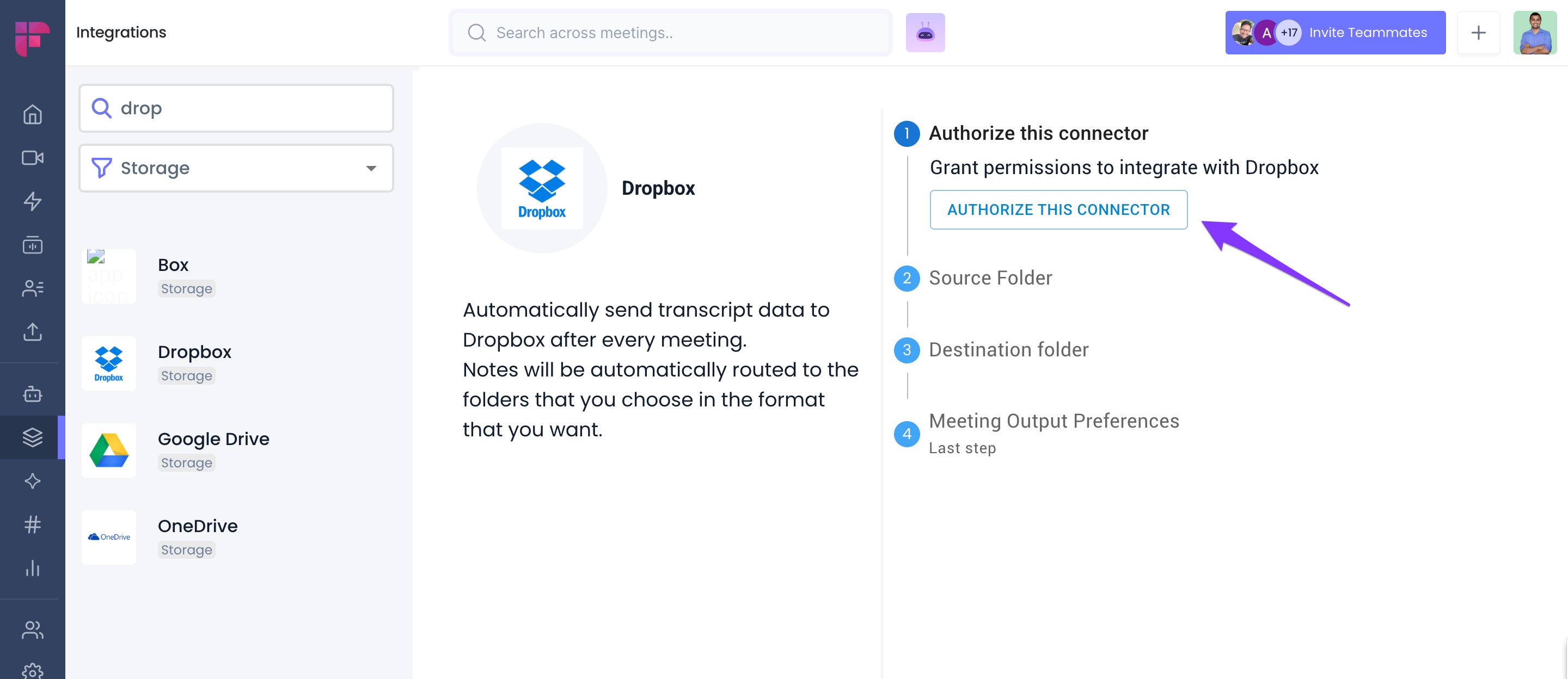Viewport: 1568px width, 679px height.
Task: Click the AskFred bot icon beside search
Action: (x=924, y=32)
